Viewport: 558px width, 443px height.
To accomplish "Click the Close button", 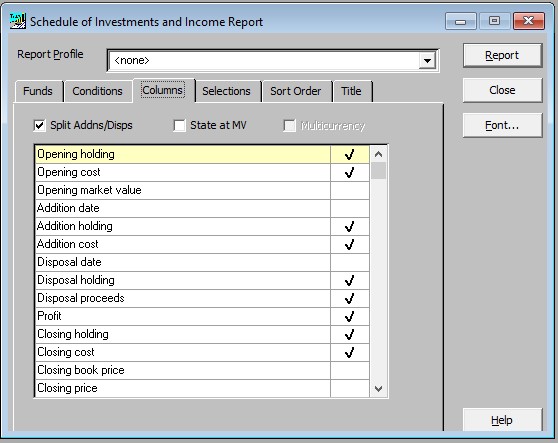I will [x=502, y=90].
